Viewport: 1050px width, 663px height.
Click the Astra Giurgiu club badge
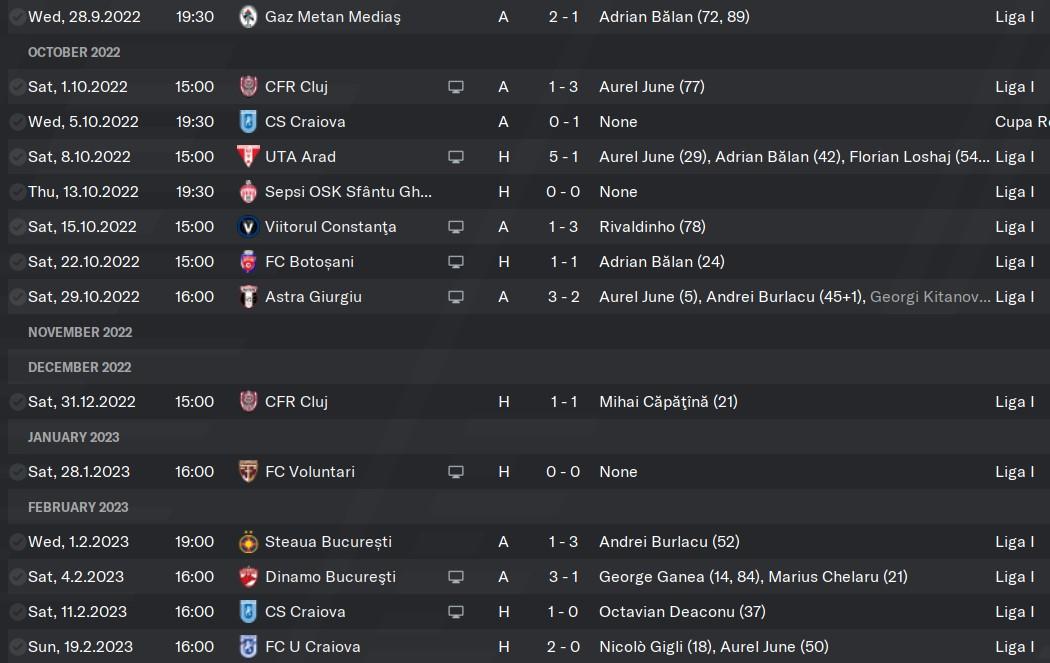248,297
